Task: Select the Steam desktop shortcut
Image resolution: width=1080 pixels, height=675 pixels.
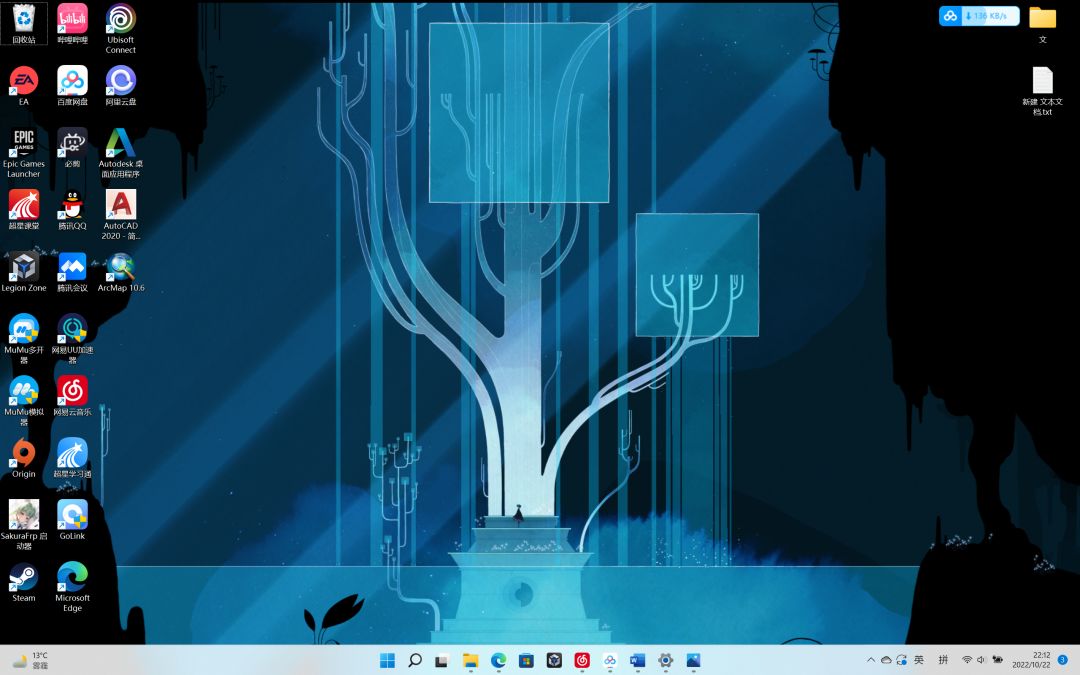Action: pyautogui.click(x=23, y=581)
